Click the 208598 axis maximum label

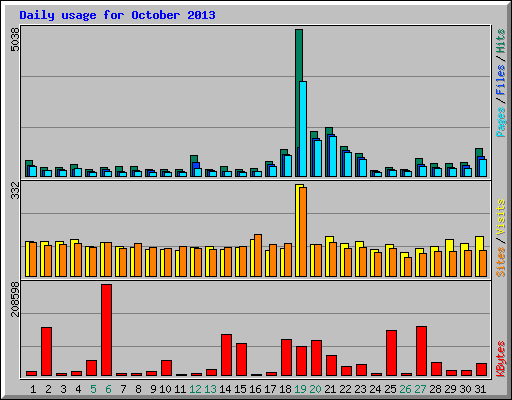(15, 299)
